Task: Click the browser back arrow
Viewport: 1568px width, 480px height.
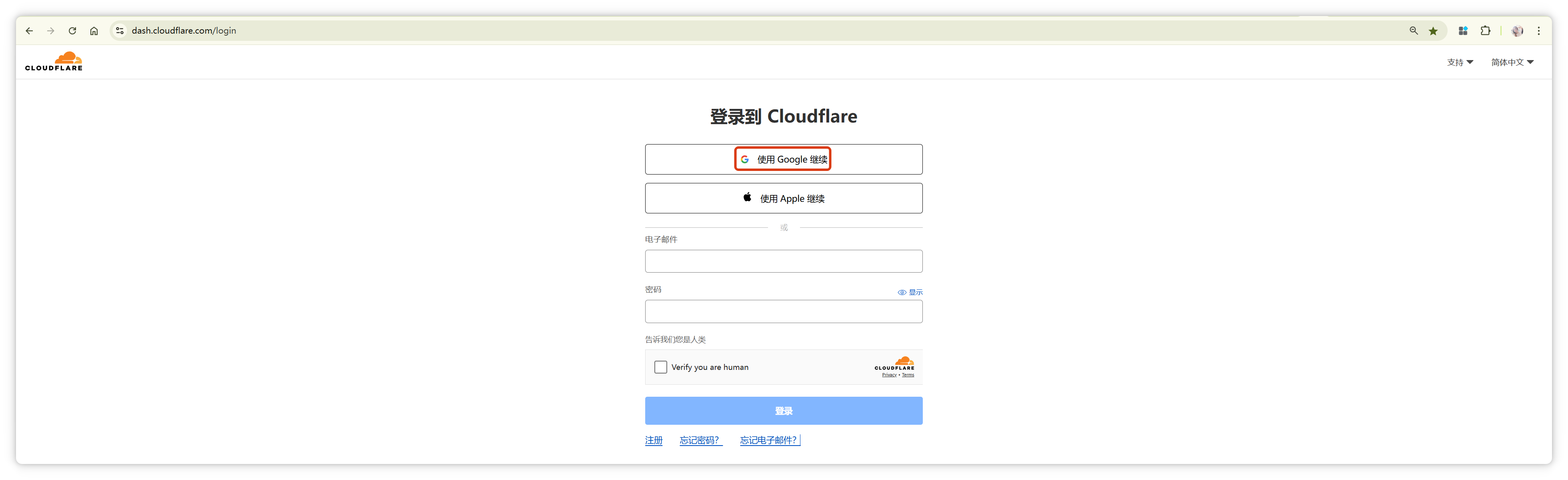Action: (29, 31)
